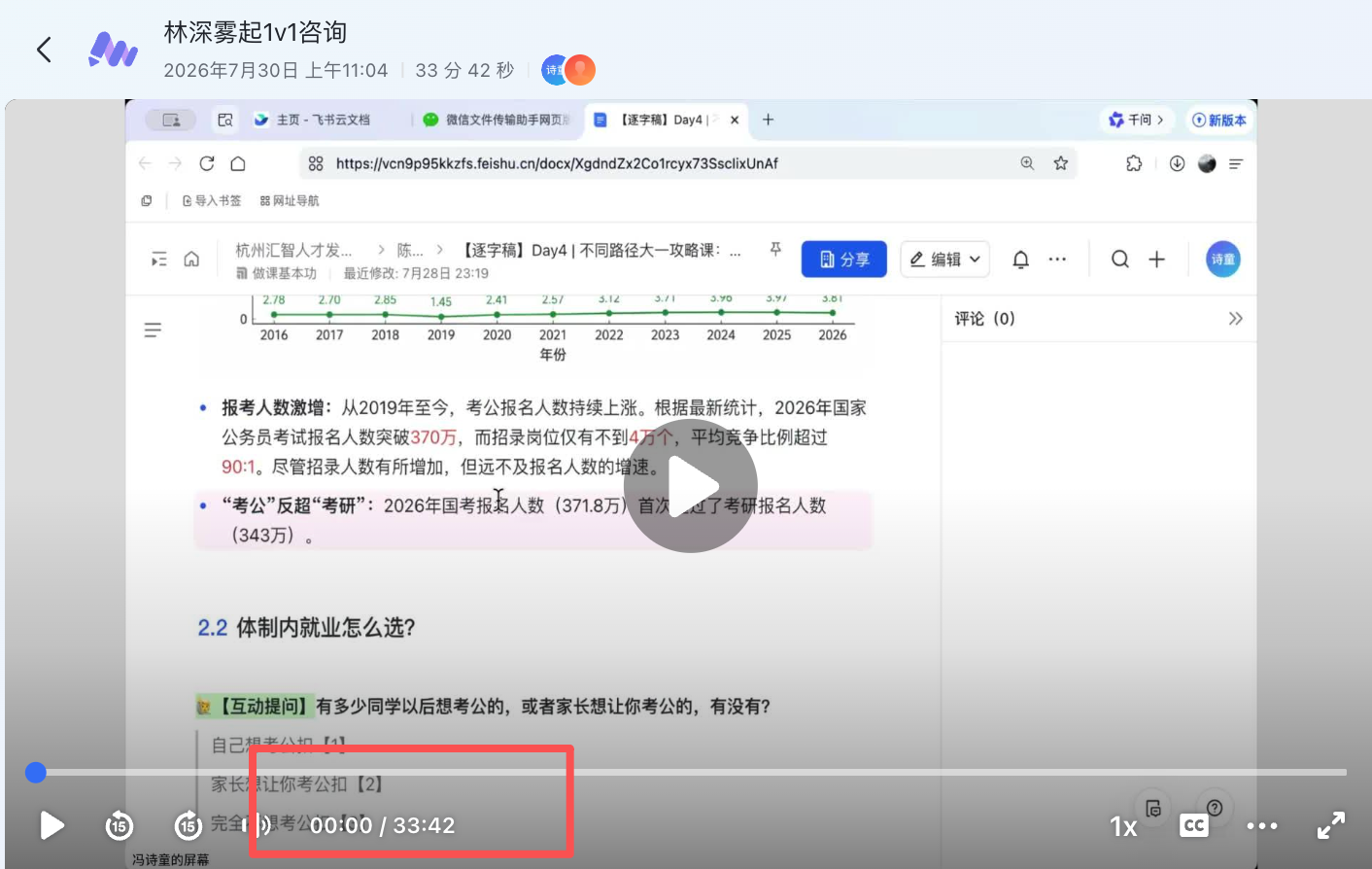Click the large center play button
The image size is (1372, 869).
(x=691, y=486)
